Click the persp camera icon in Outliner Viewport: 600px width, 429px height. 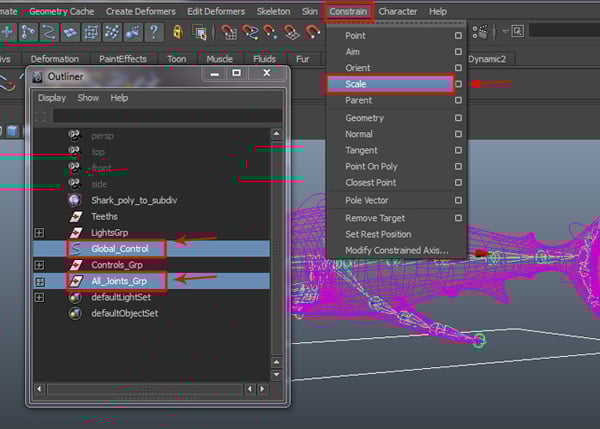click(x=74, y=135)
